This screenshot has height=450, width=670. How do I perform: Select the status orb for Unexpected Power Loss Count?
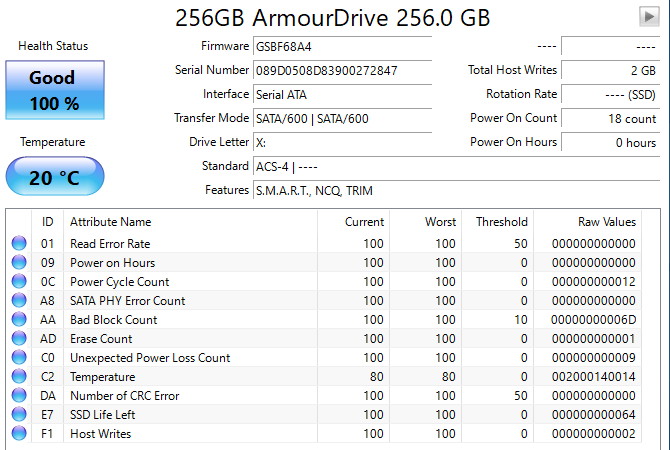coord(19,357)
